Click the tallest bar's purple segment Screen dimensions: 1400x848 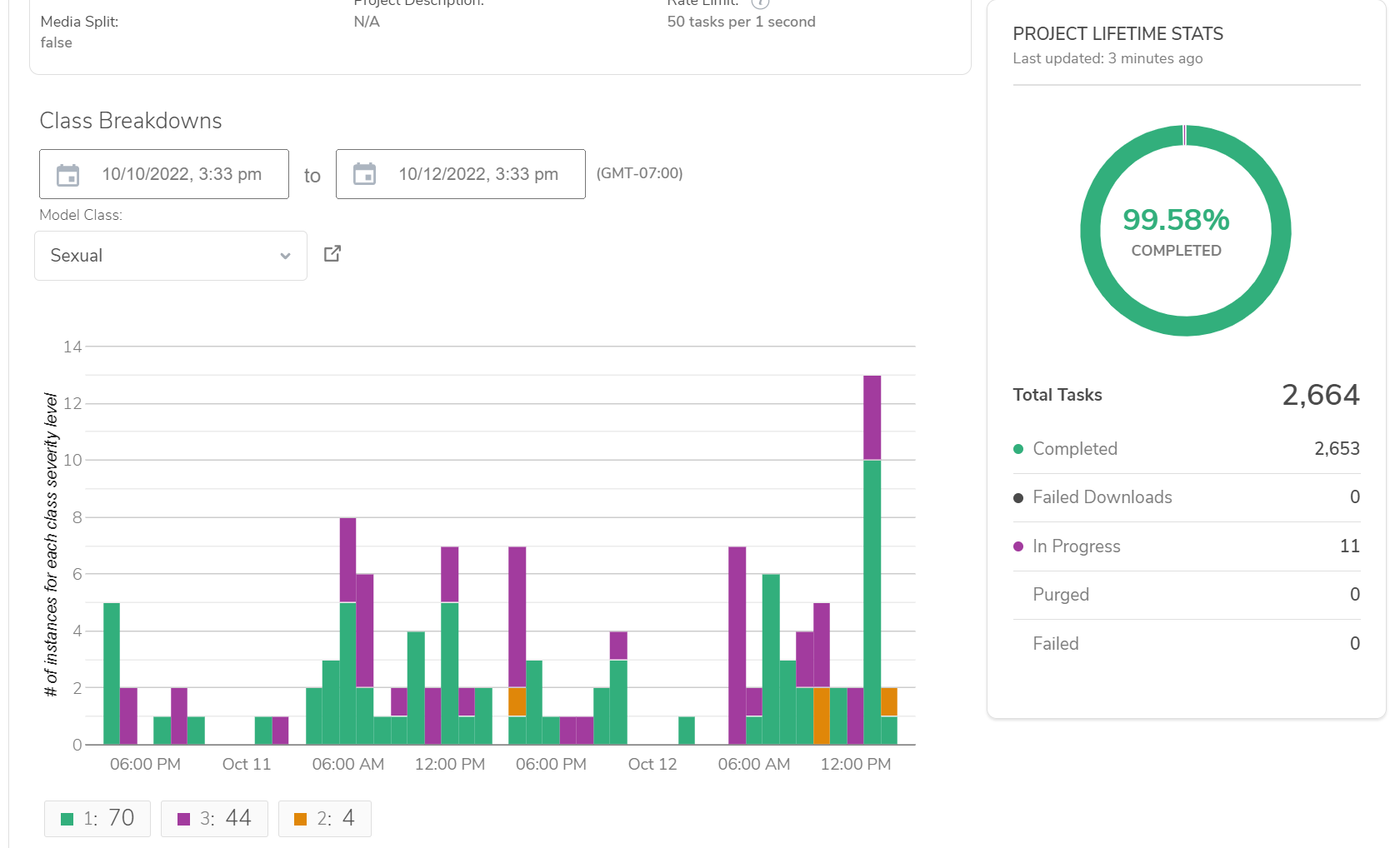(872, 417)
